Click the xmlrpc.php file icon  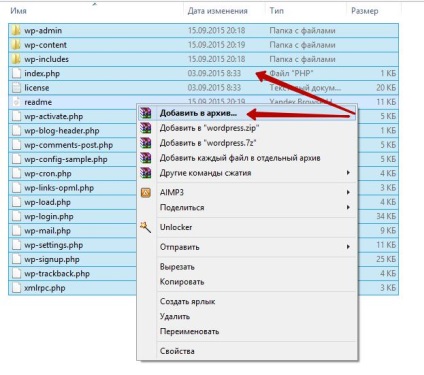point(16,289)
